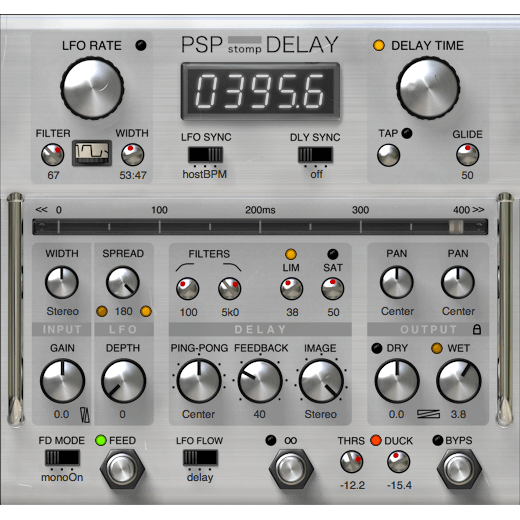
Task: Toggle the left yellow LED beside 180
Action: (x=102, y=311)
